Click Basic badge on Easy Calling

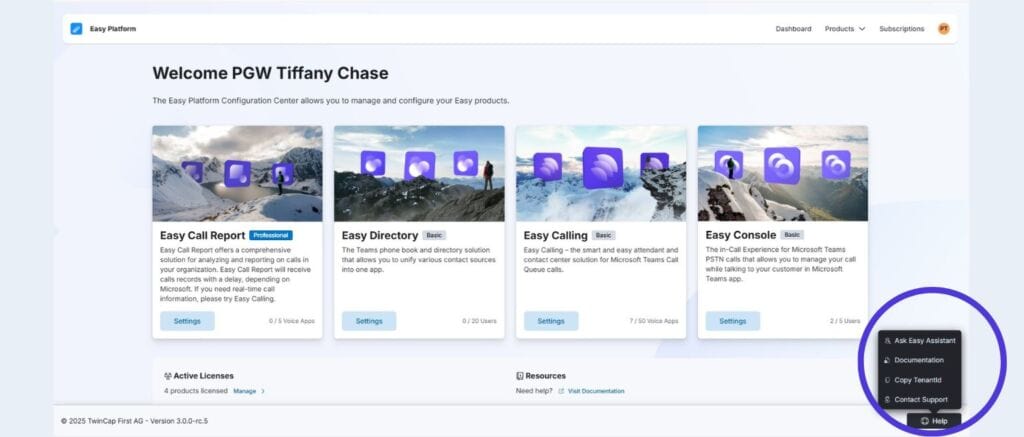(603, 235)
